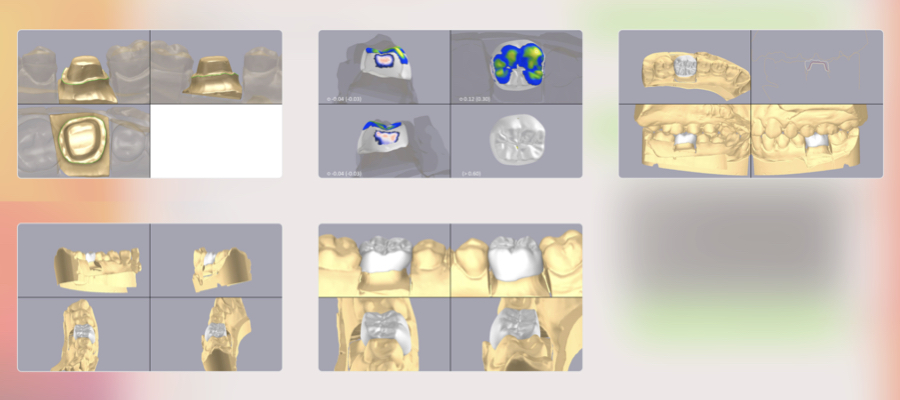The image size is (900, 400).
Task: Select the cross-section outline view with red contour
Action: (x=817, y=67)
